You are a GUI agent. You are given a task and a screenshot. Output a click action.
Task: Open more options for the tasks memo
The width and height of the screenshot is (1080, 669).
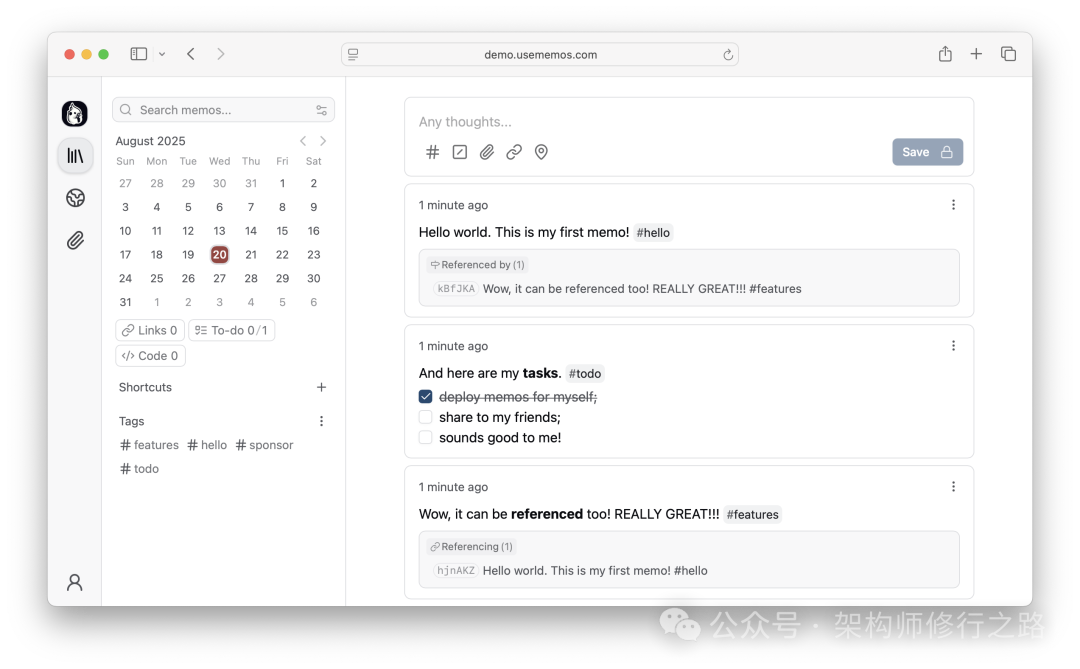953,346
